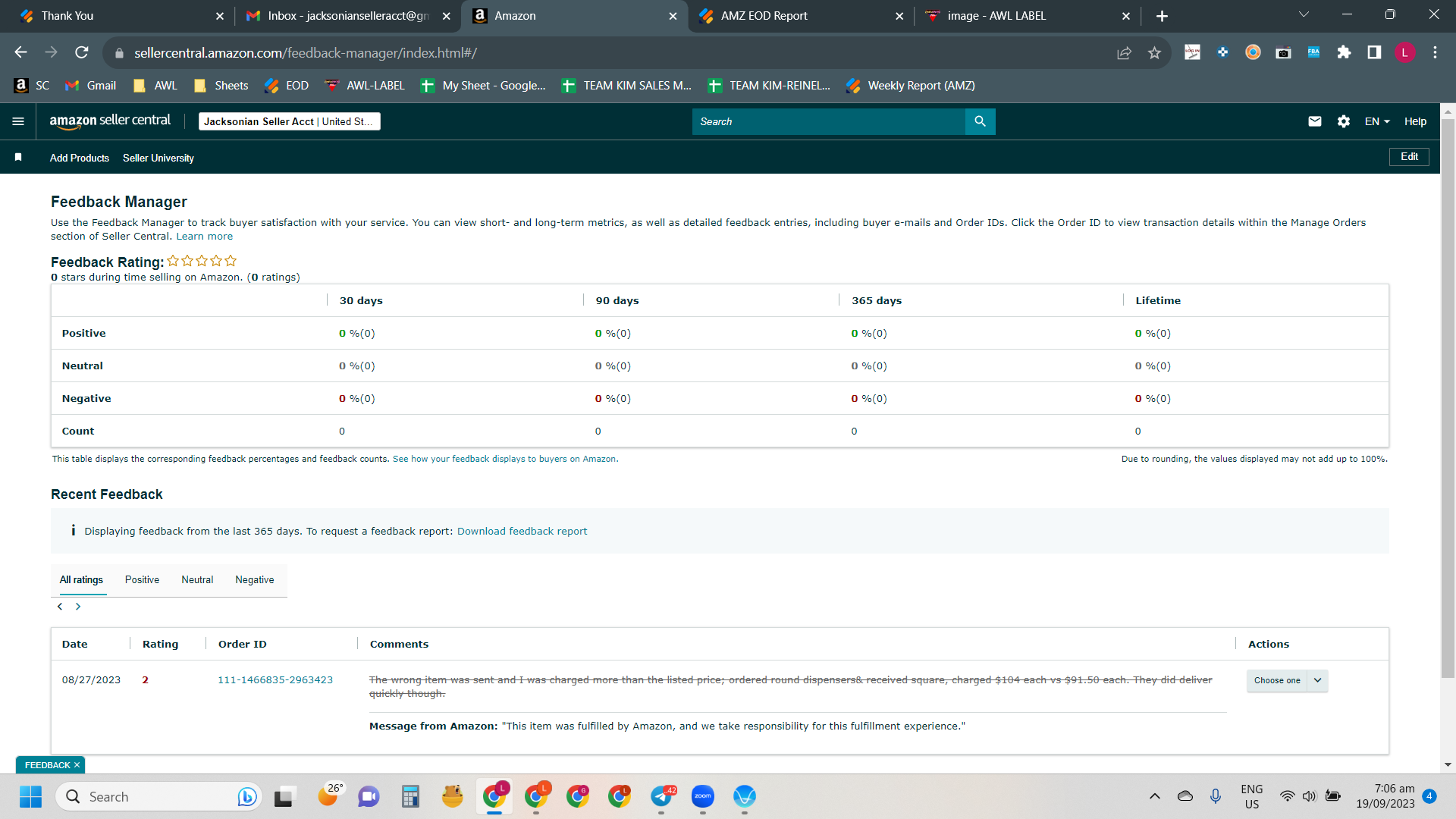Screen dimensions: 1456x819
Task: Open the AWL-LABEL bookmark
Action: tap(365, 86)
